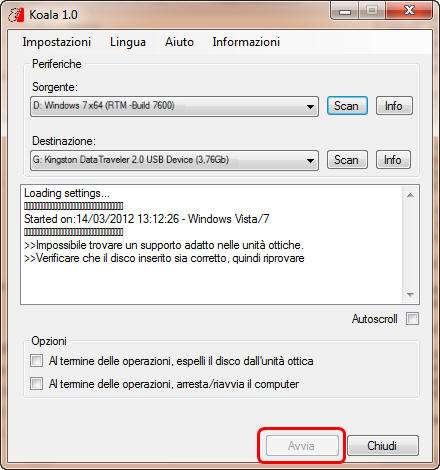Click log scrollbar up arrow
Screen dimensions: 440x470
tap(410, 195)
